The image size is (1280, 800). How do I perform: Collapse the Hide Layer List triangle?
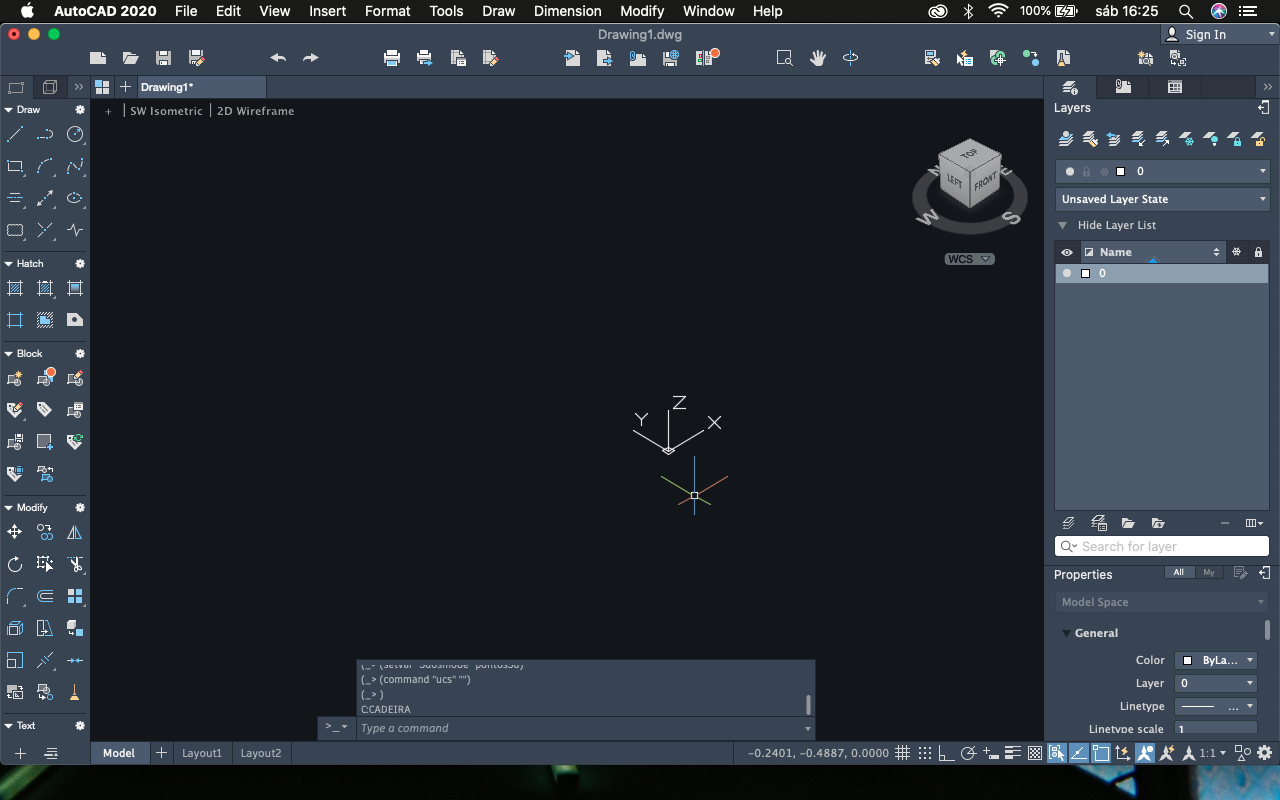point(1063,225)
